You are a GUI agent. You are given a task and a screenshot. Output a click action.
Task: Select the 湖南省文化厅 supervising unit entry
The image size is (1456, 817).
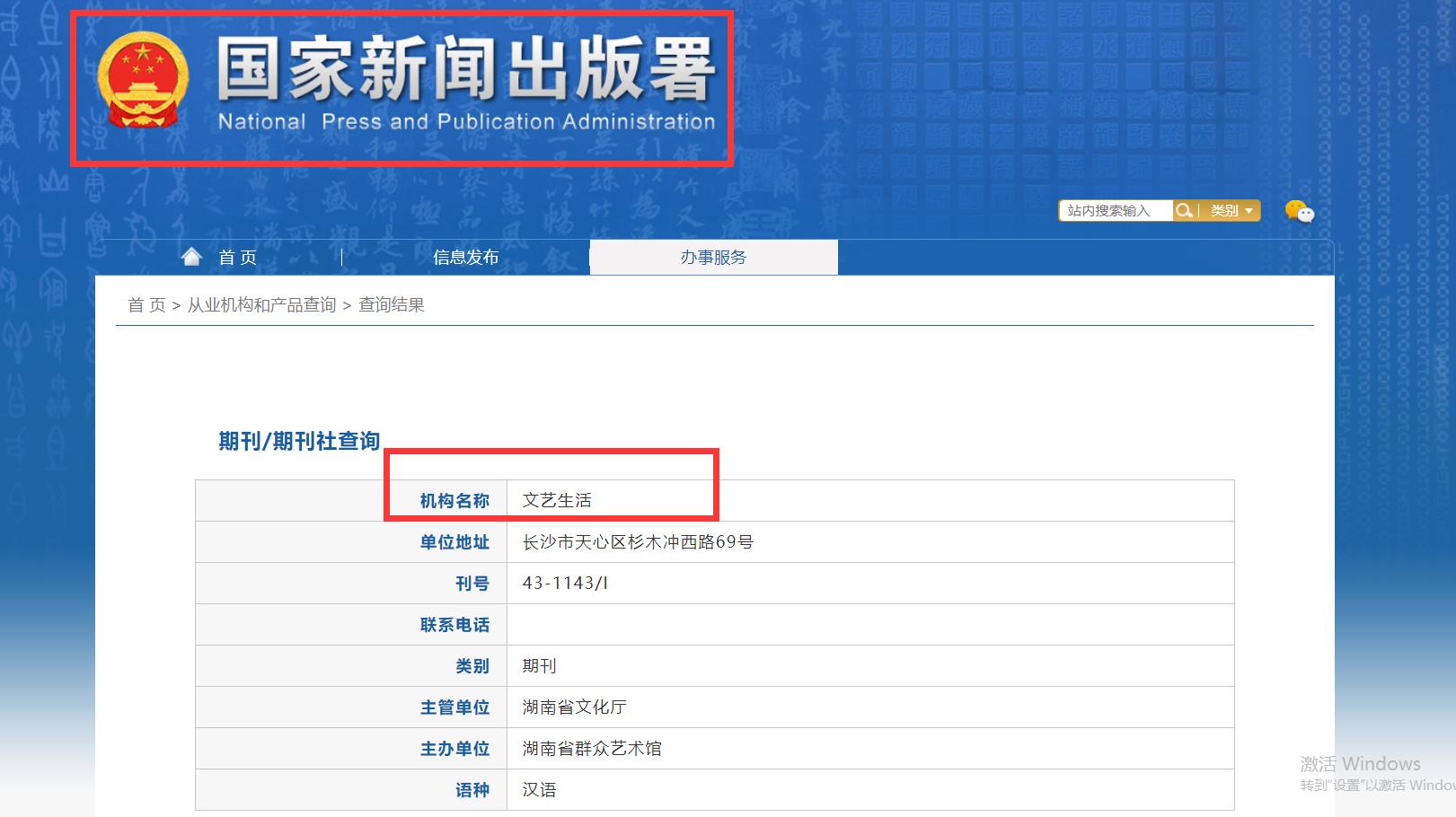tap(578, 707)
